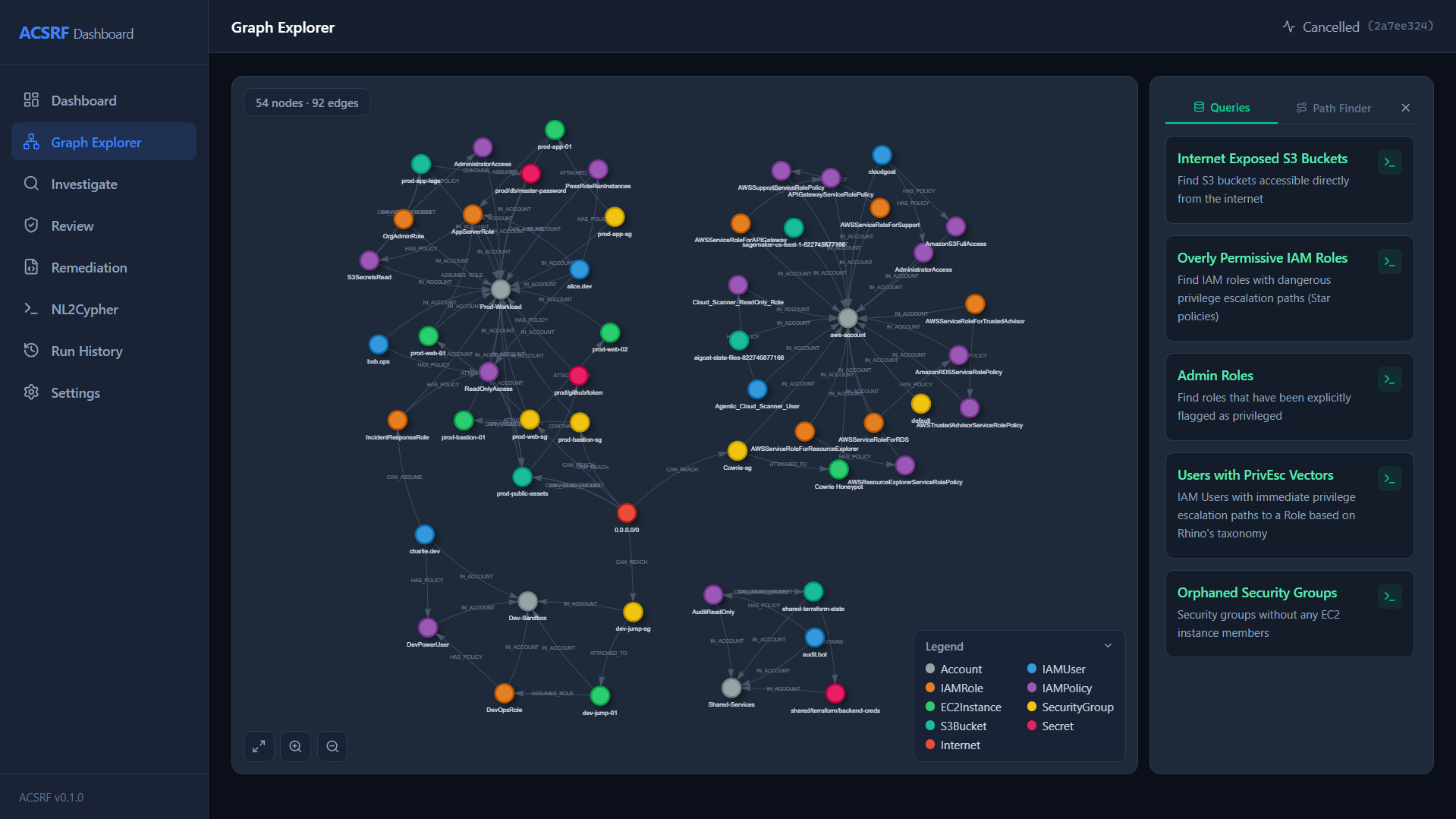Open the NL2Cypher terminal icon

pos(31,309)
